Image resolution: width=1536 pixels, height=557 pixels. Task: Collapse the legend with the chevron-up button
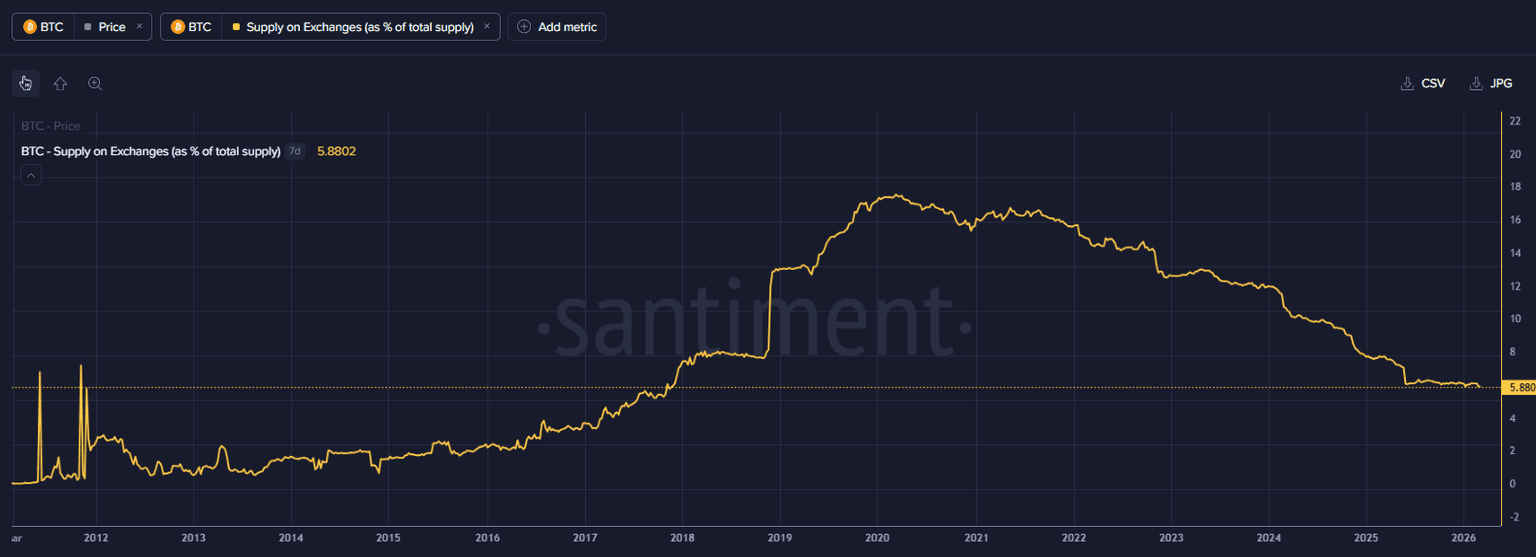[x=31, y=176]
